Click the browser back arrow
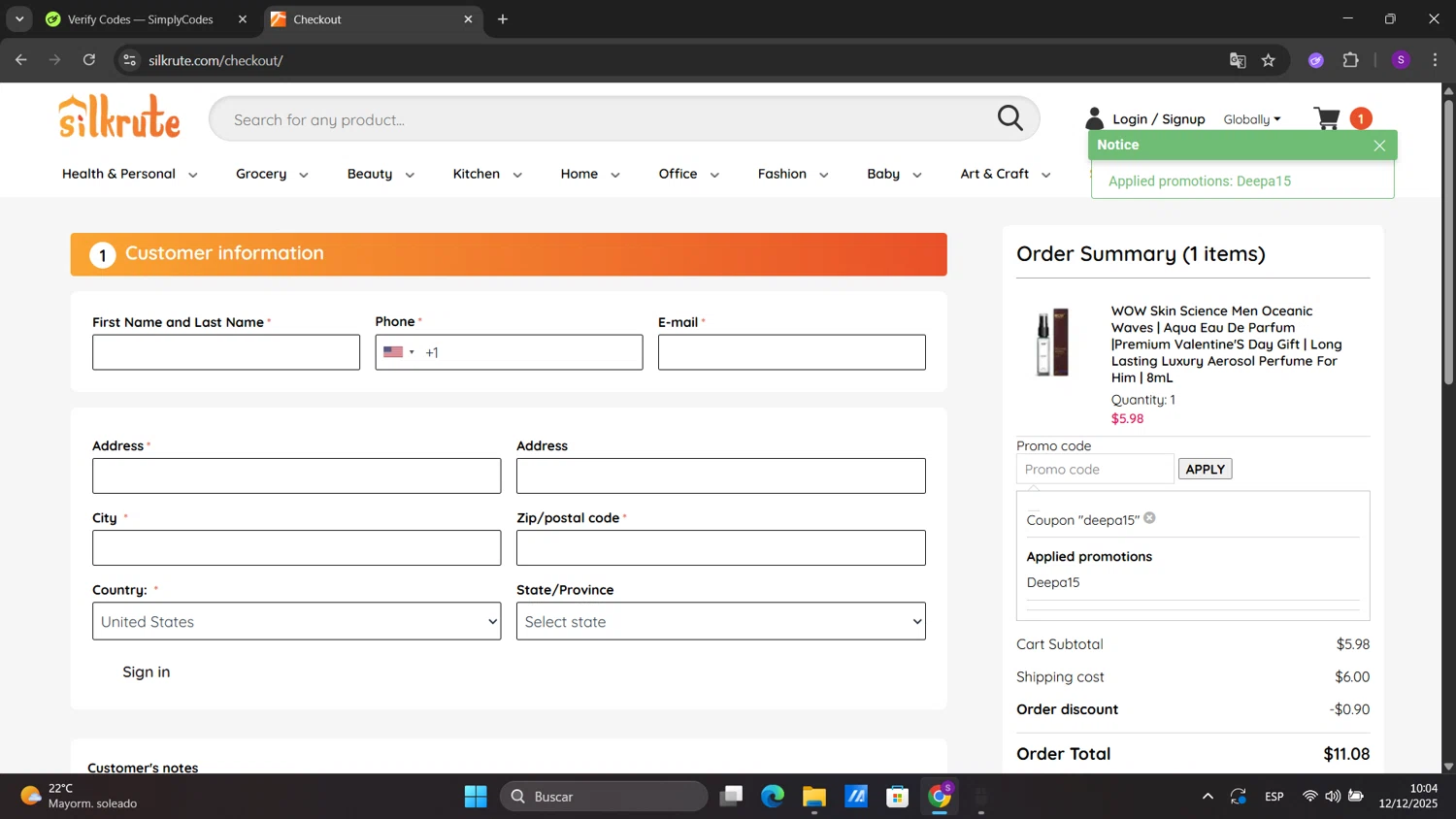 [21, 60]
